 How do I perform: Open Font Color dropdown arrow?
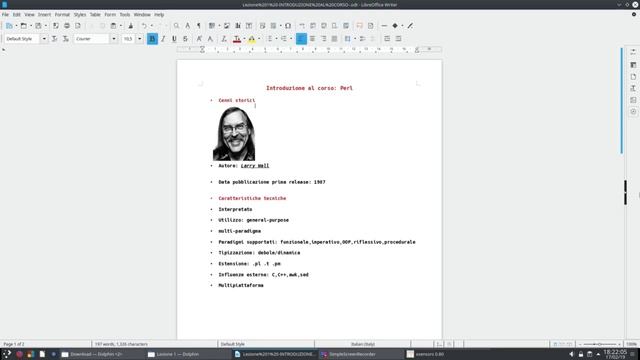pyautogui.click(x=244, y=39)
